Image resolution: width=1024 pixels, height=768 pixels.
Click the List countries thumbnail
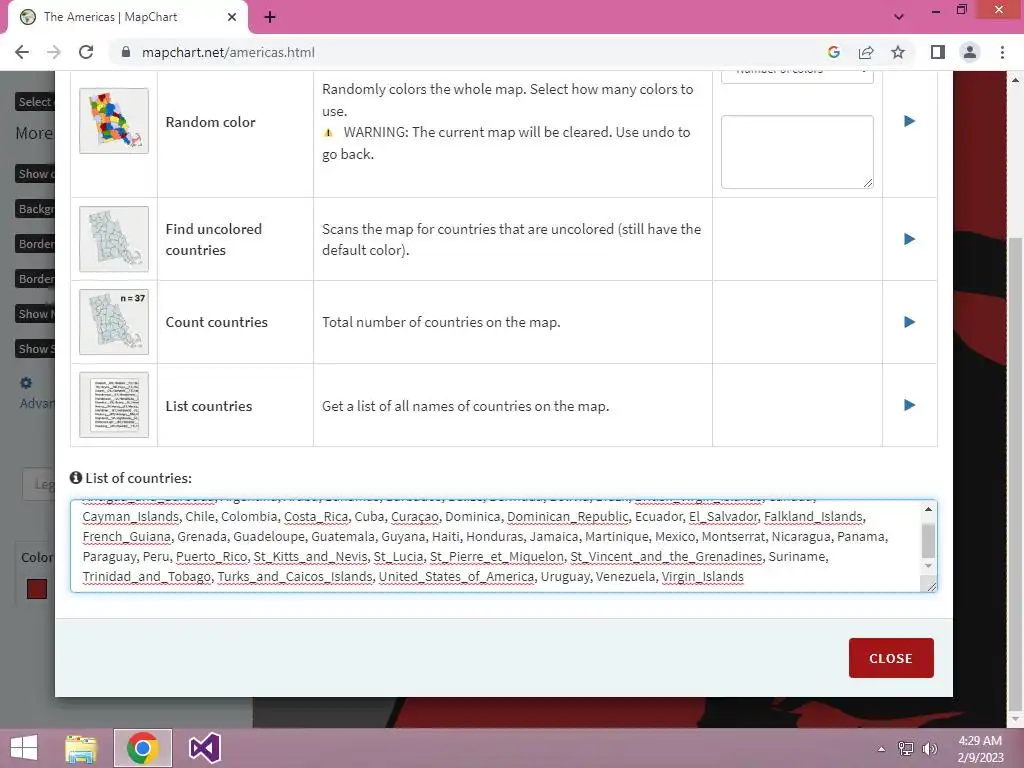[114, 405]
